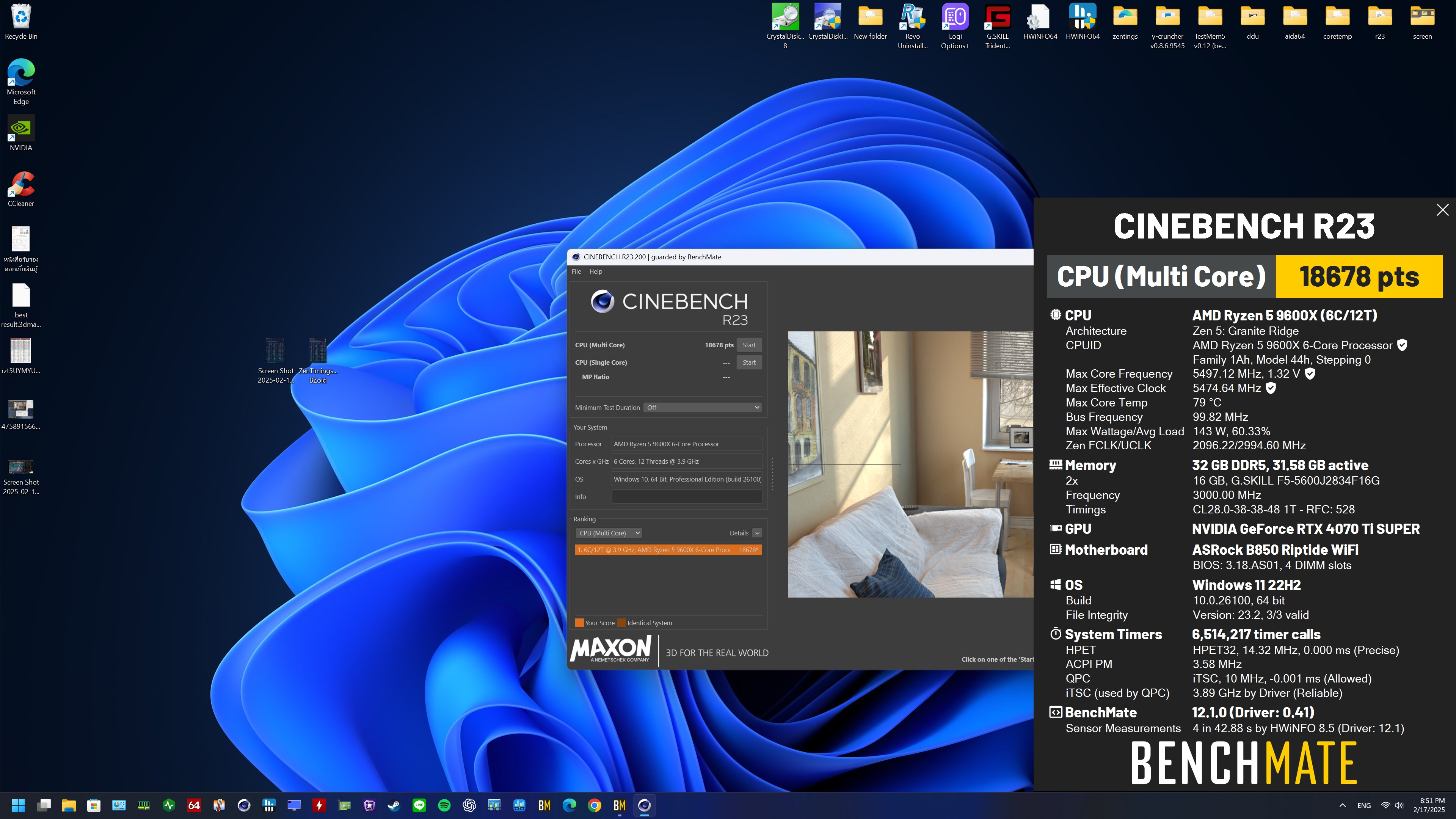
Task: Click the Identical System legend swatch
Action: (x=621, y=623)
